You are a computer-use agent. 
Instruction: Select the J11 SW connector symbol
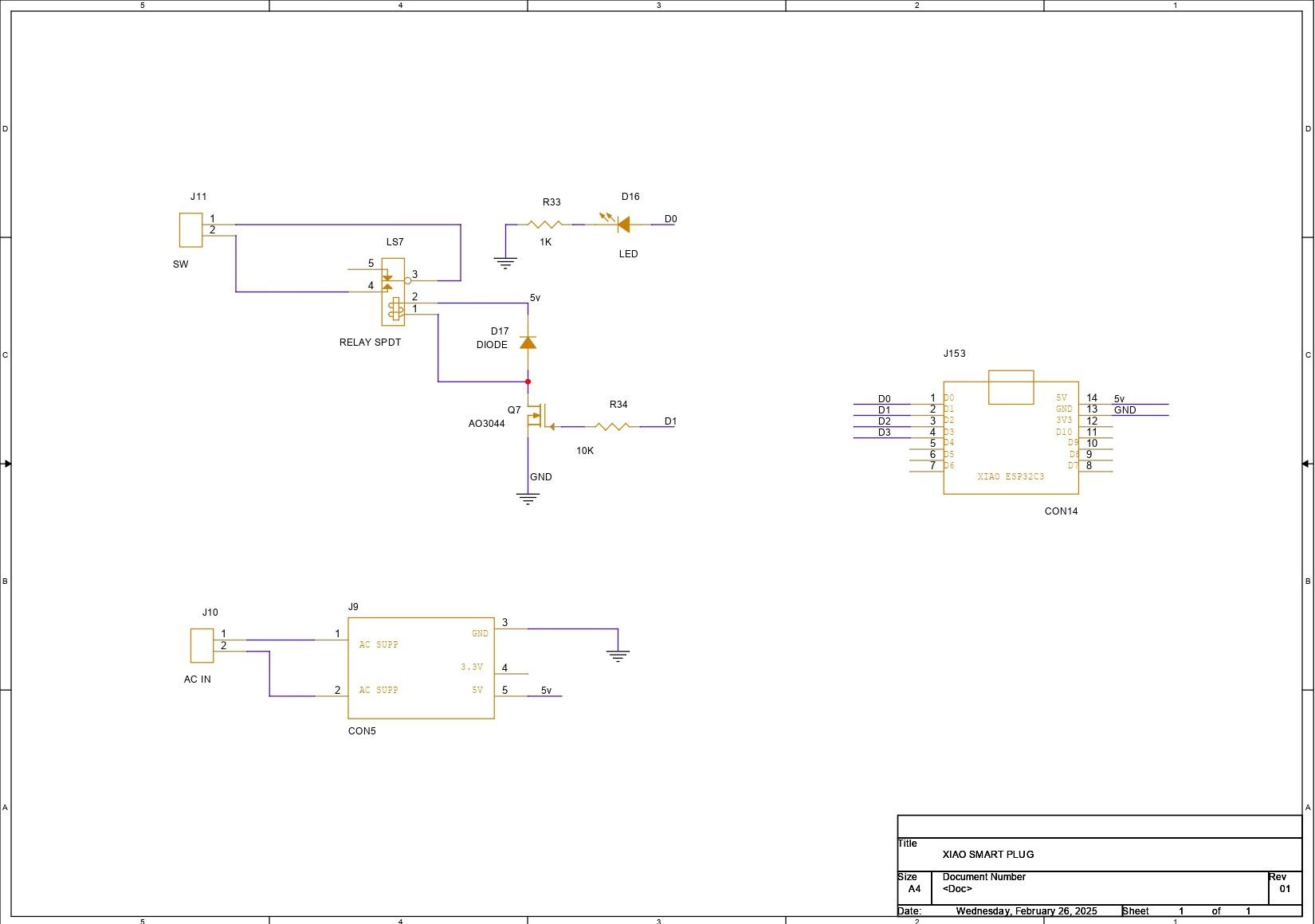click(x=190, y=229)
